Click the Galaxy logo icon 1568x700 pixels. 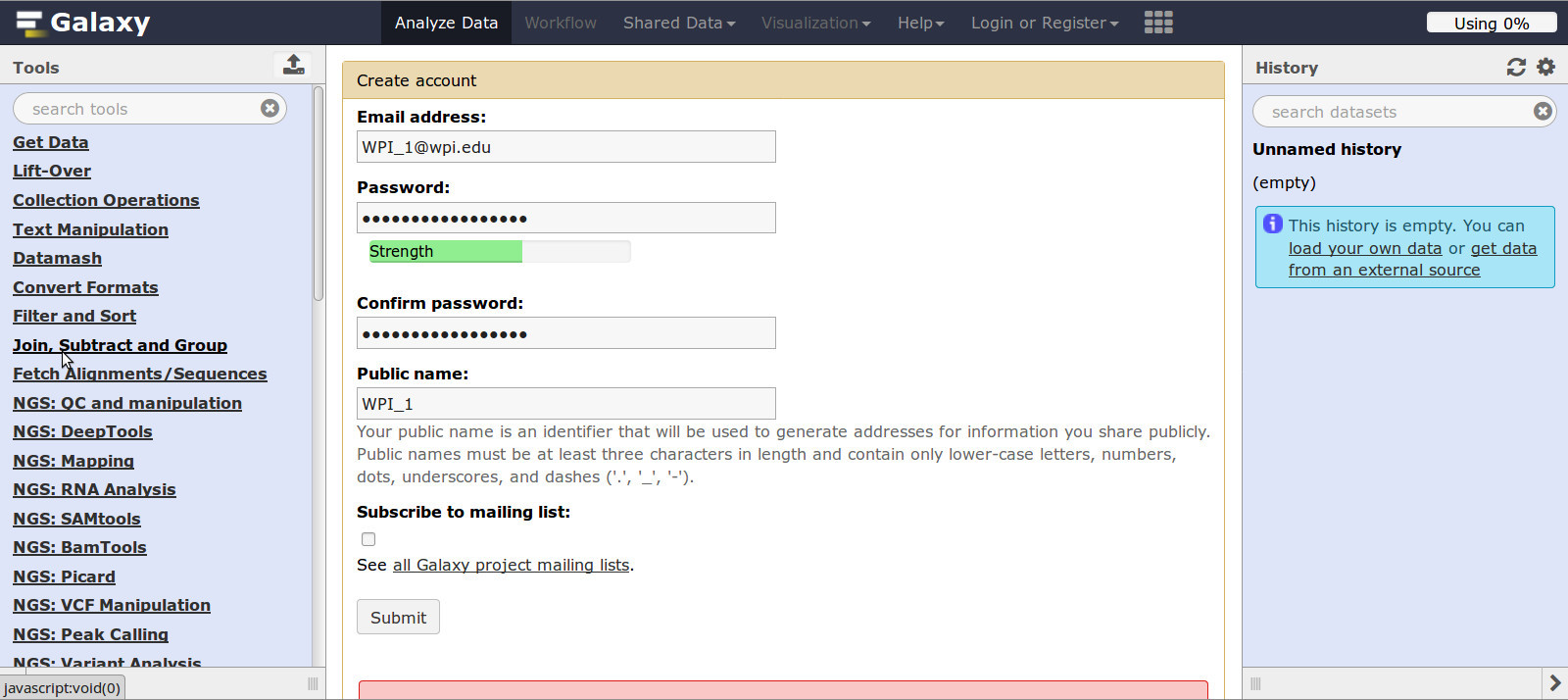30,23
